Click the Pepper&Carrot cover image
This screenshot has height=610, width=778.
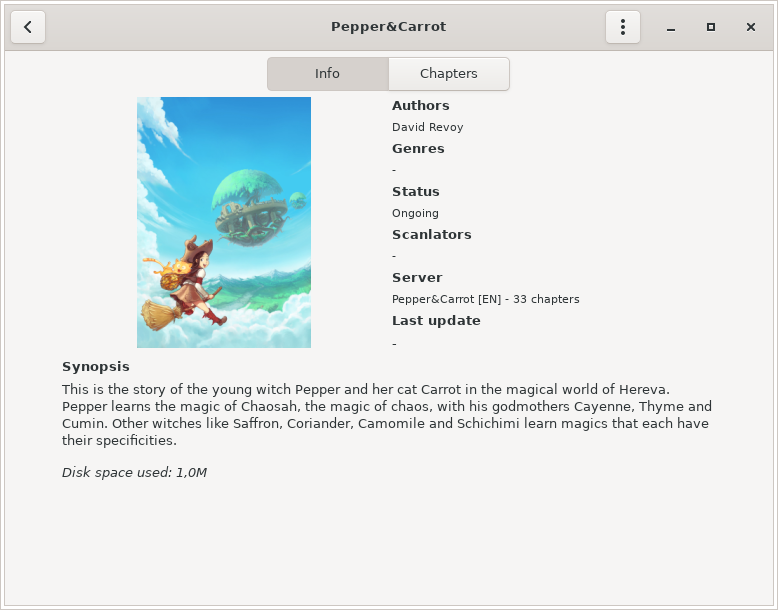pos(224,222)
